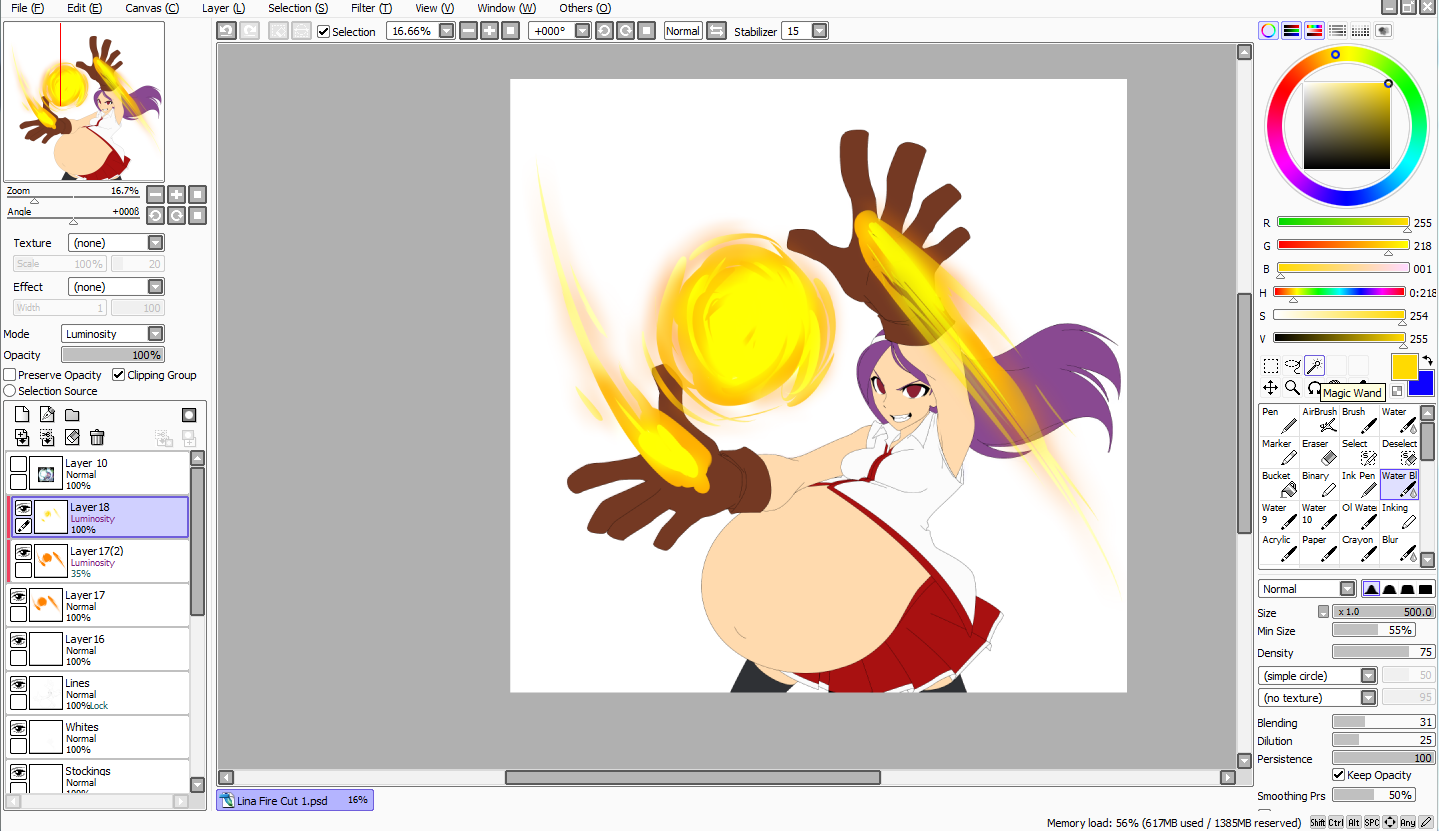
Task: Swap foreground and background colors
Action: click(x=1428, y=361)
